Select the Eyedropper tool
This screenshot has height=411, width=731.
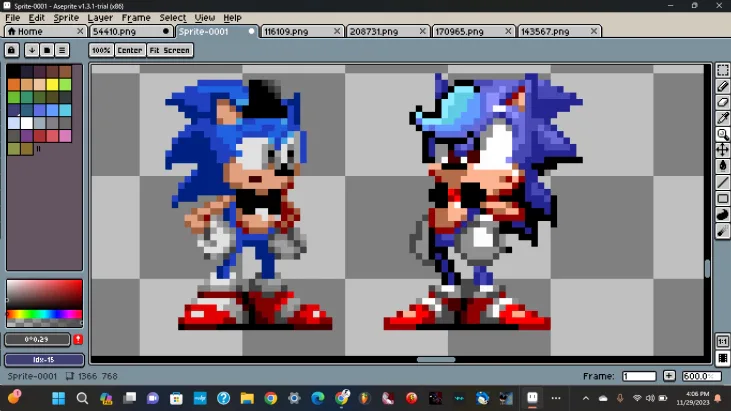tap(722, 118)
